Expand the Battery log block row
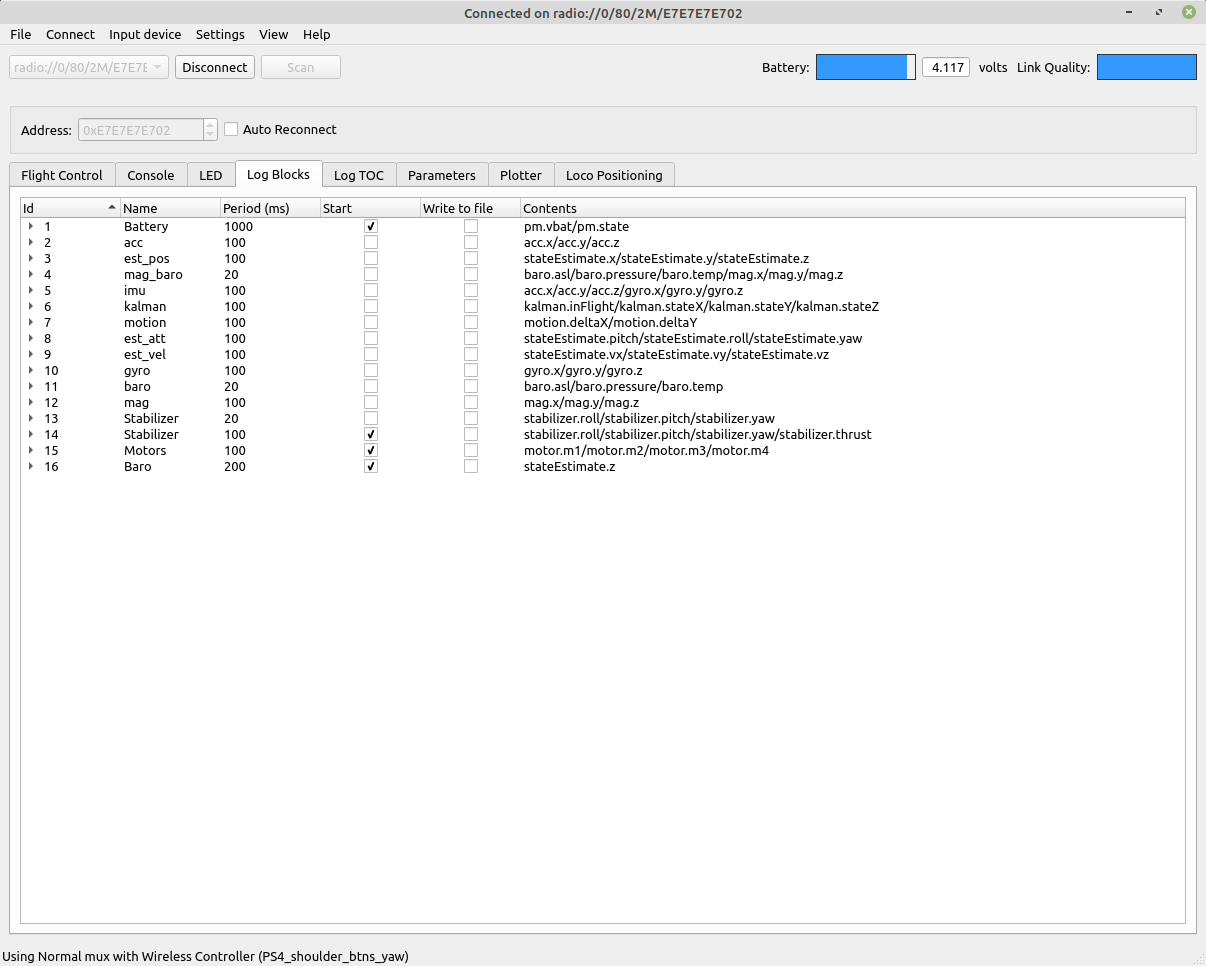The height and width of the screenshot is (966, 1206). (31, 227)
